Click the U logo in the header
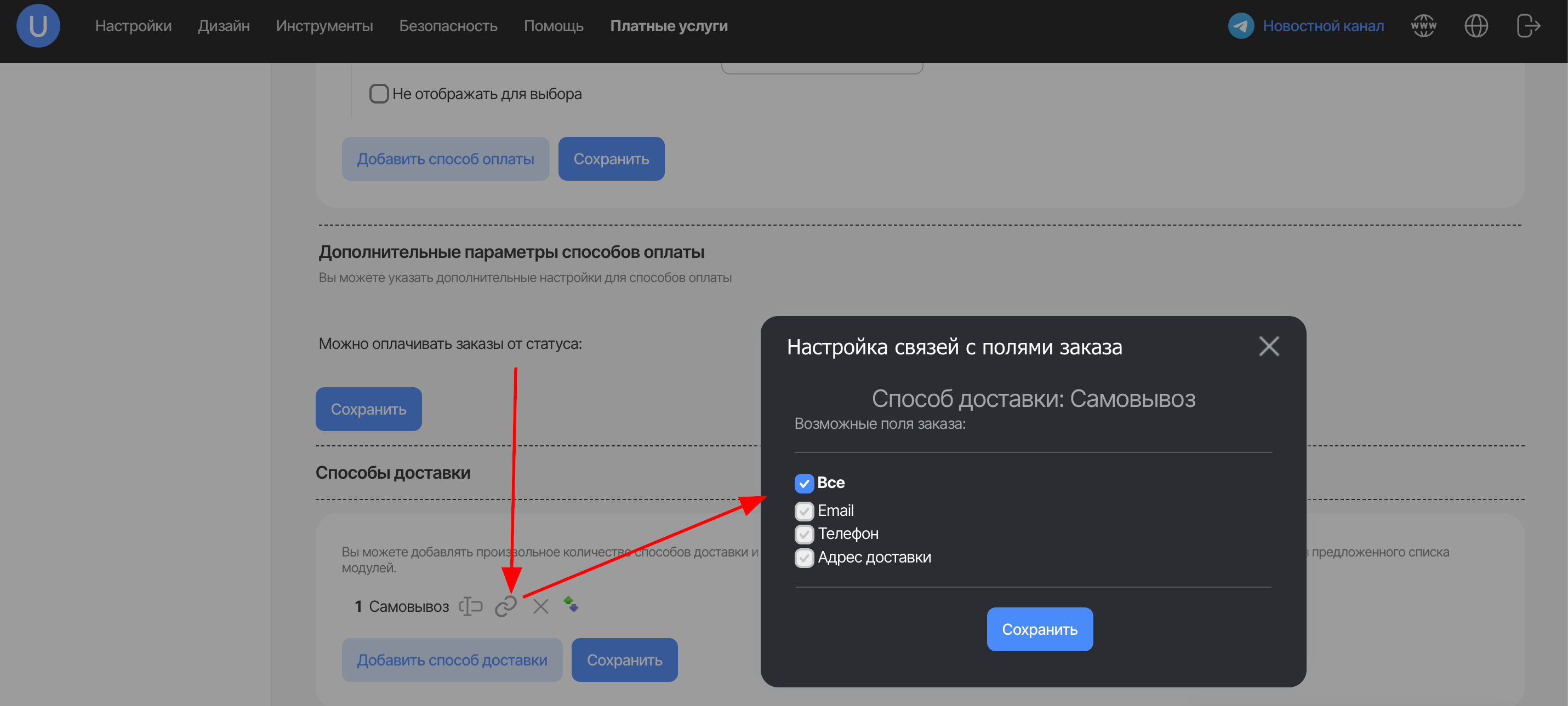This screenshot has height=706, width=1568. pyautogui.click(x=38, y=26)
